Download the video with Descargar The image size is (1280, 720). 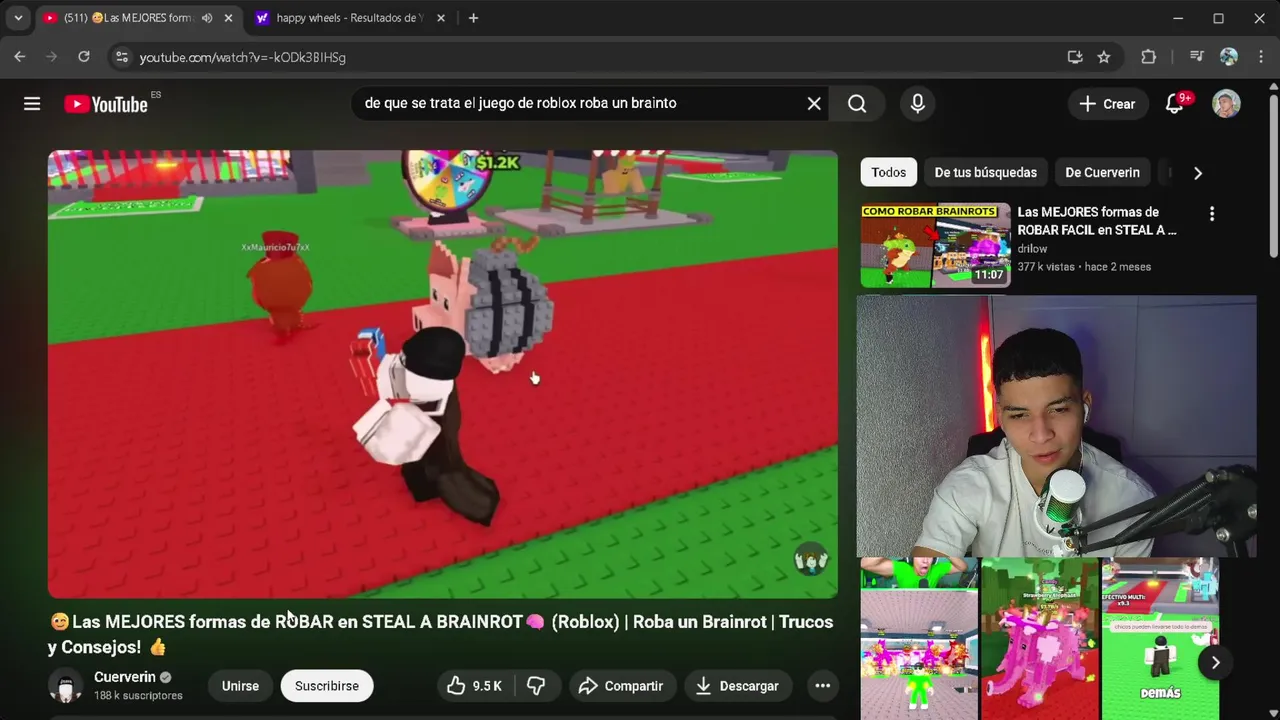pyautogui.click(x=736, y=685)
